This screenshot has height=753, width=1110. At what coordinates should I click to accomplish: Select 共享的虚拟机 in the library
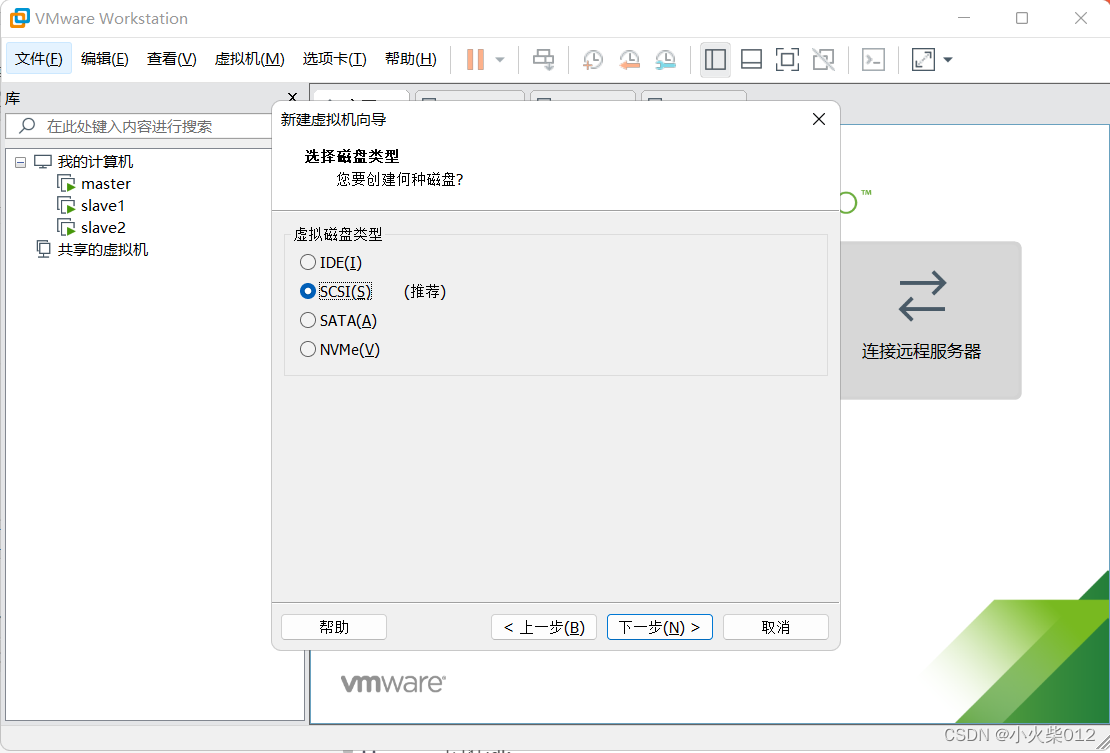tap(103, 250)
